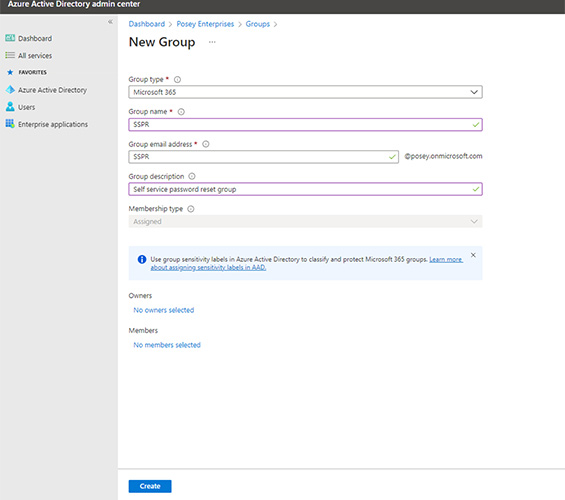The width and height of the screenshot is (565, 500).
Task: Click the @posey.onmicrosoft.com domain text
Action: click(443, 156)
